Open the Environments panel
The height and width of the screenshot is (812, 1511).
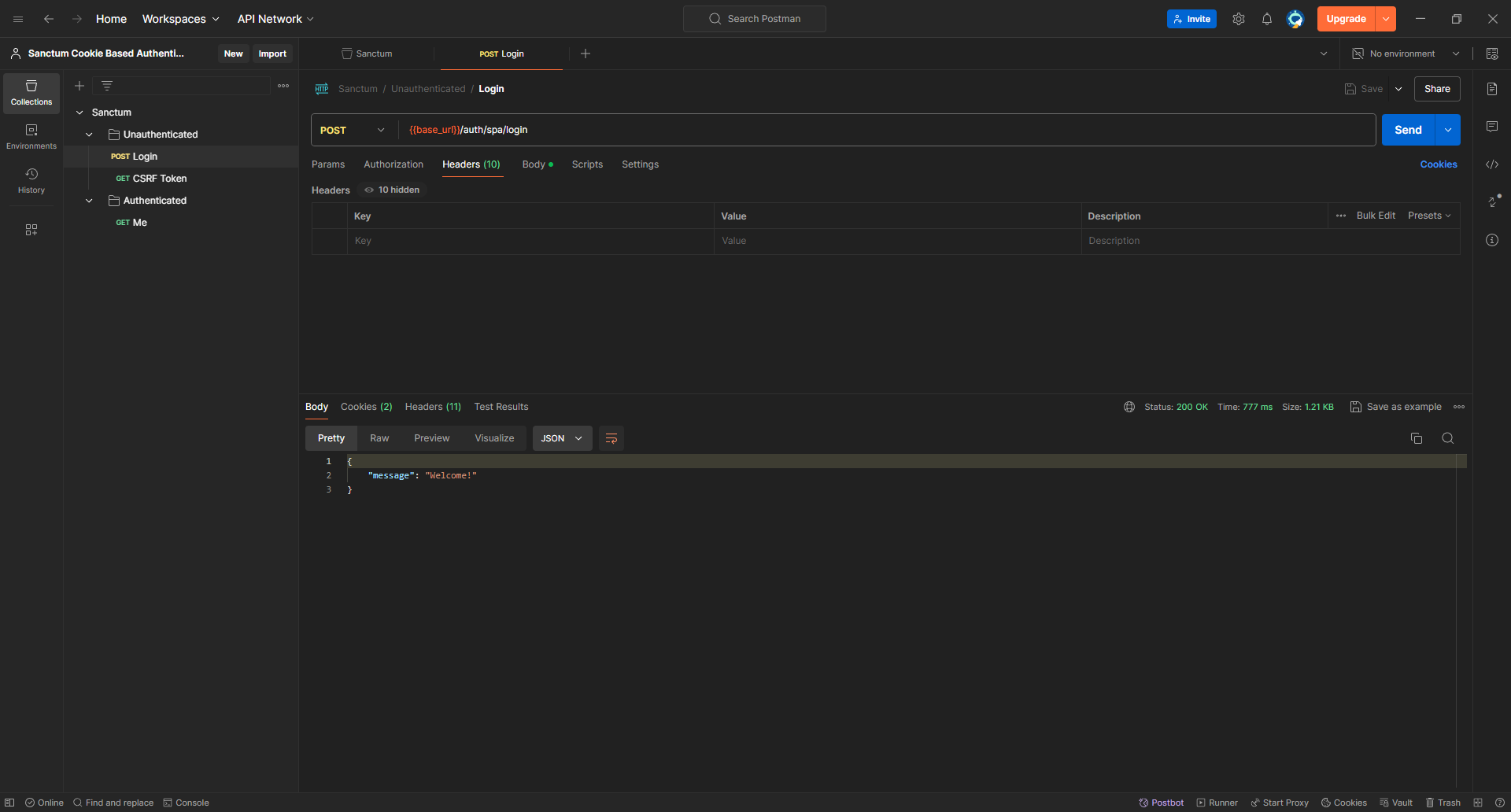(x=31, y=135)
